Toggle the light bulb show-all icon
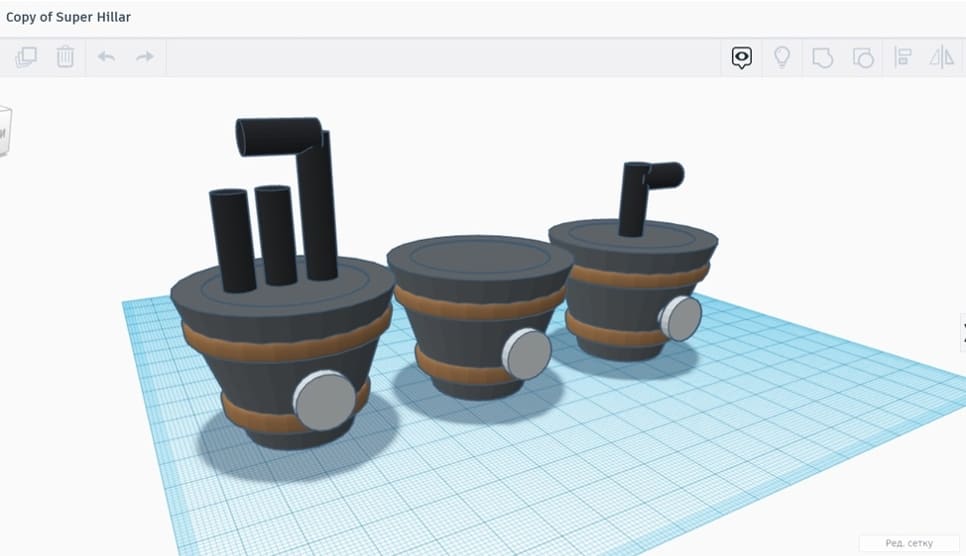The width and height of the screenshot is (966, 556). 782,57
